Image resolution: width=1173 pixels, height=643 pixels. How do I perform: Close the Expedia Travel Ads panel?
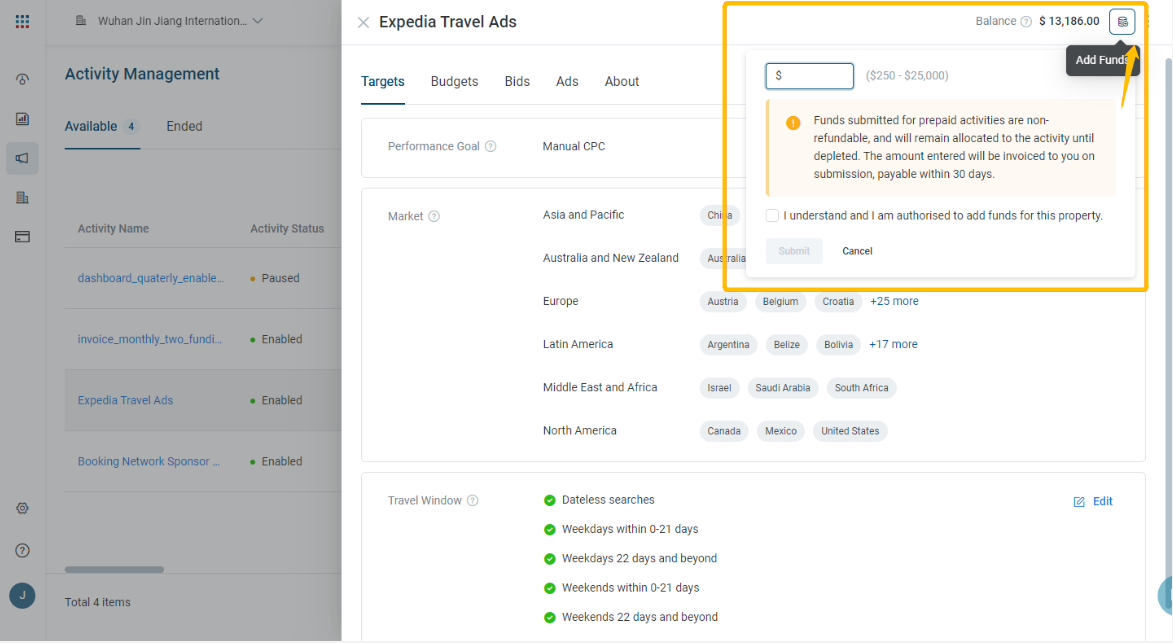[x=364, y=22]
